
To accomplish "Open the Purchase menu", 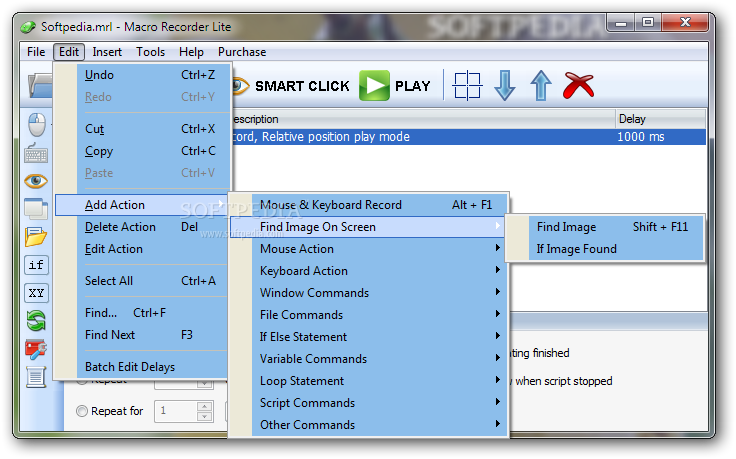I will [242, 52].
